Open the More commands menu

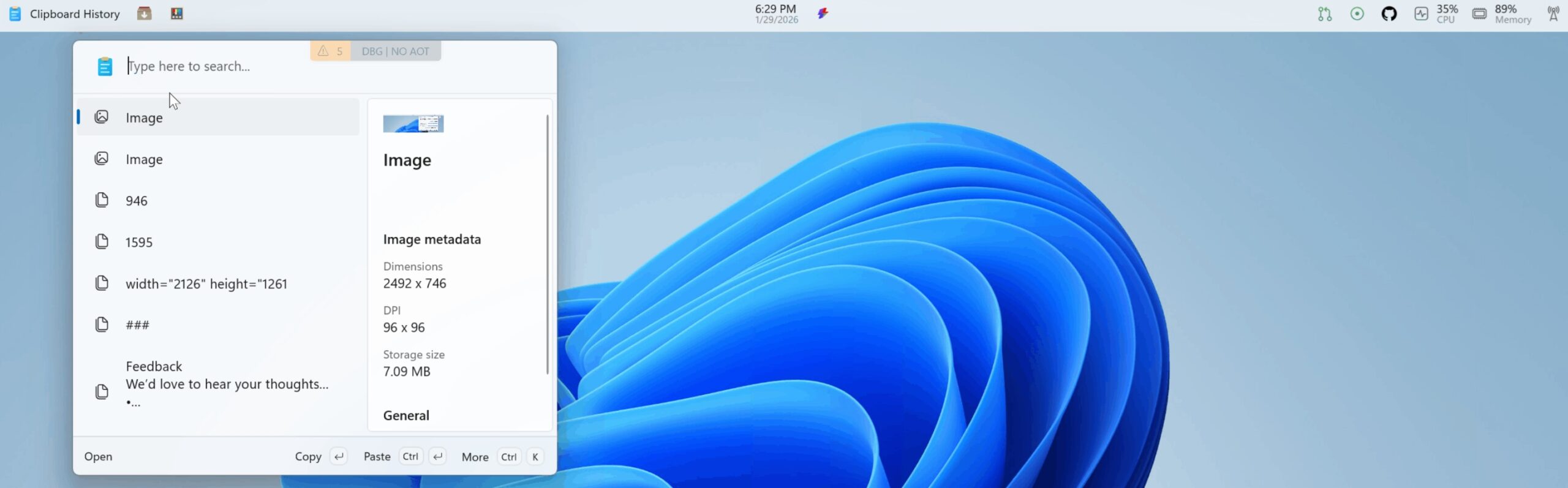[475, 457]
